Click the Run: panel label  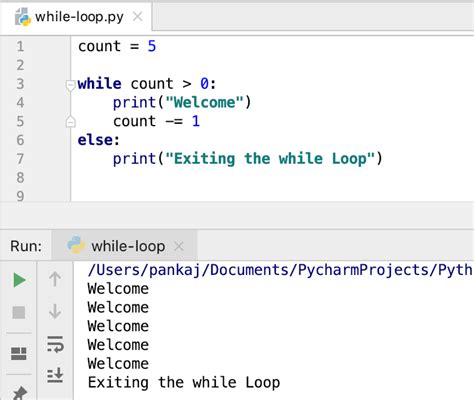coord(26,246)
